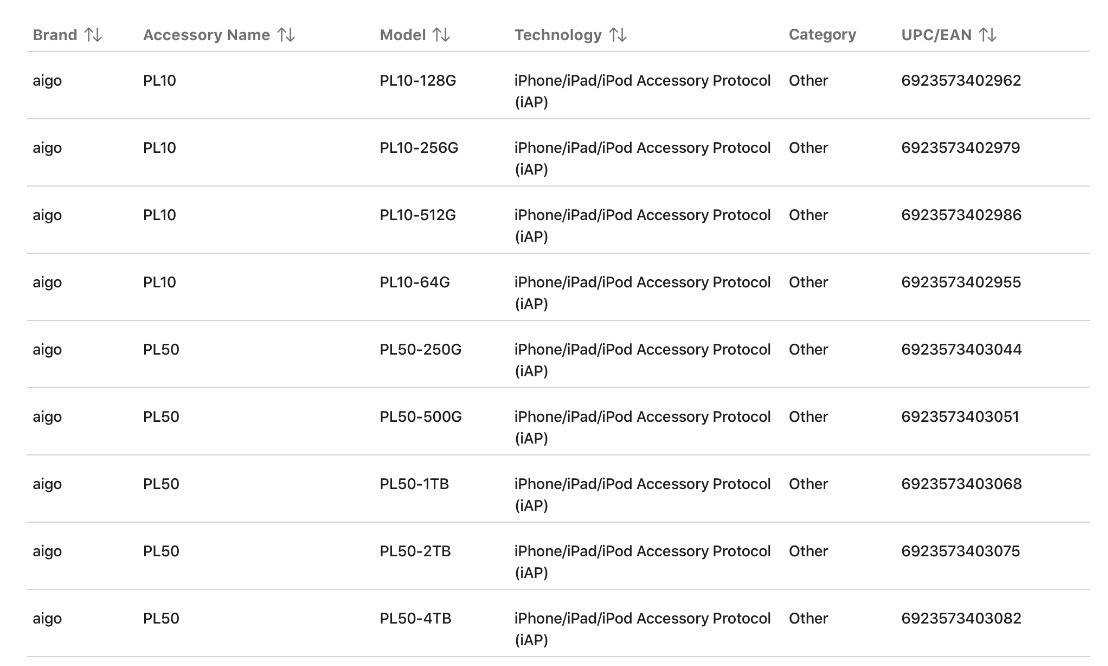Click UPC 6923573402979
The height and width of the screenshot is (666, 1108).
[x=960, y=148]
